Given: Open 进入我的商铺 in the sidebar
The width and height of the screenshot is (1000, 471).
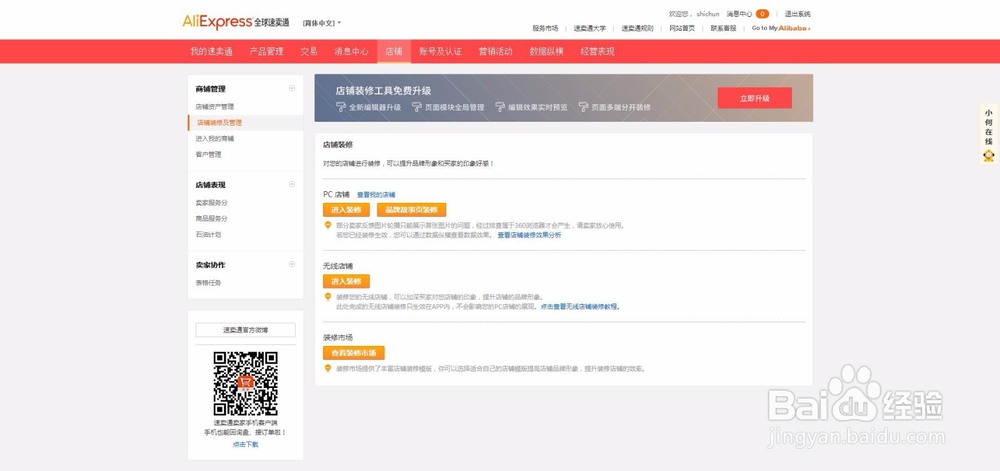Looking at the screenshot, I should pyautogui.click(x=214, y=138).
